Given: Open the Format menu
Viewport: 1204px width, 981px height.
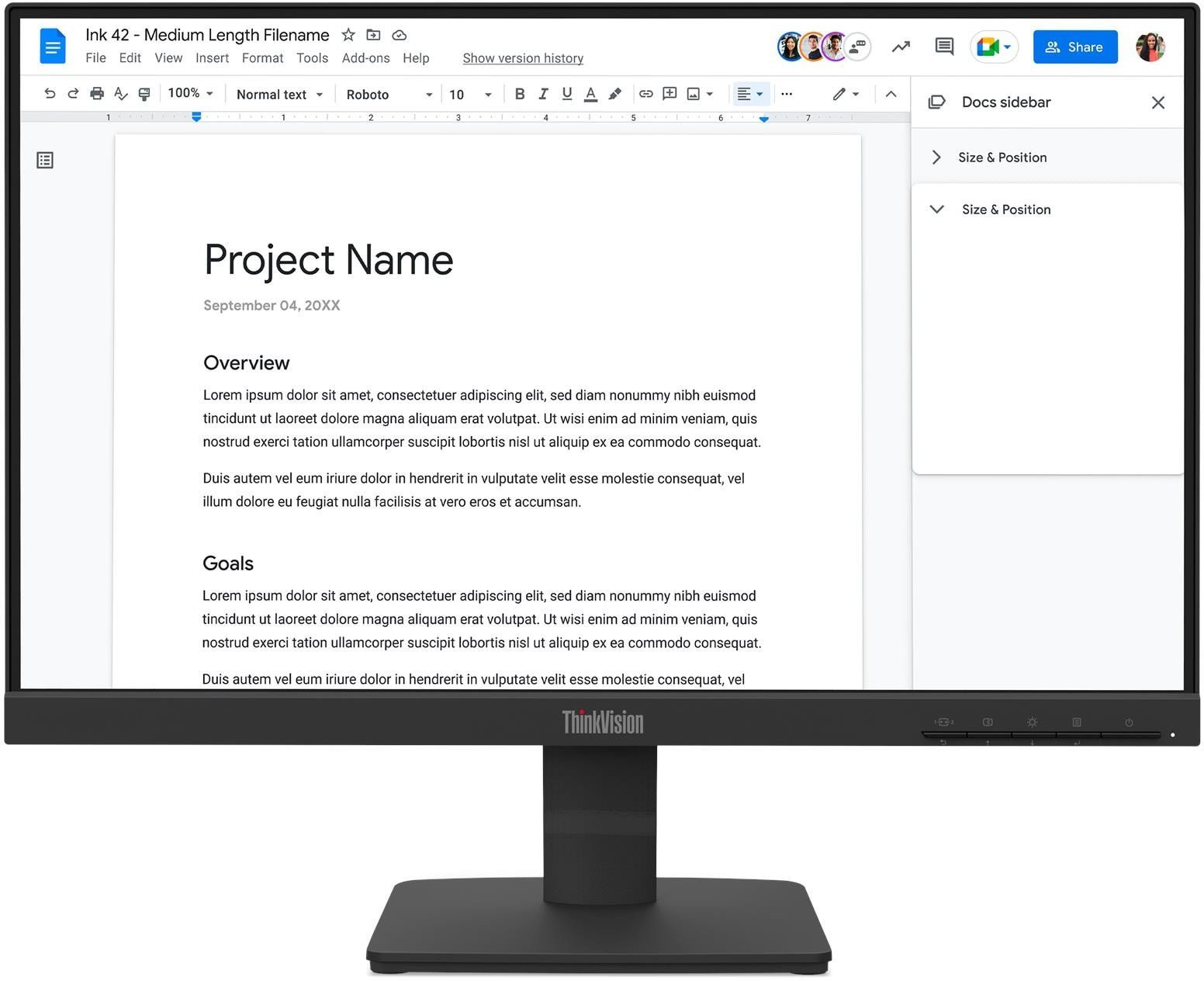Looking at the screenshot, I should (x=262, y=57).
